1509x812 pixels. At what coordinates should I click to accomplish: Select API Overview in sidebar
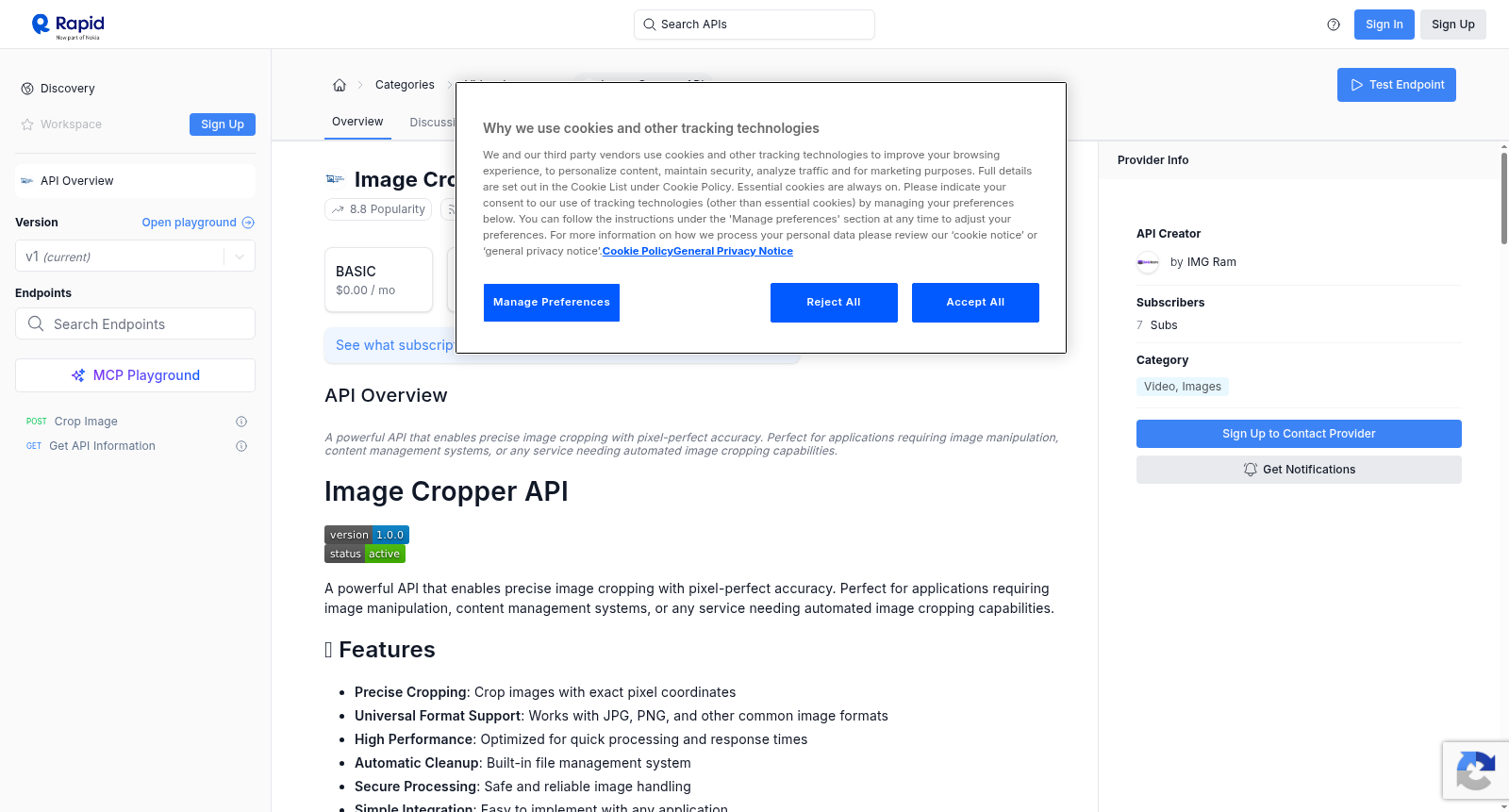click(135, 181)
